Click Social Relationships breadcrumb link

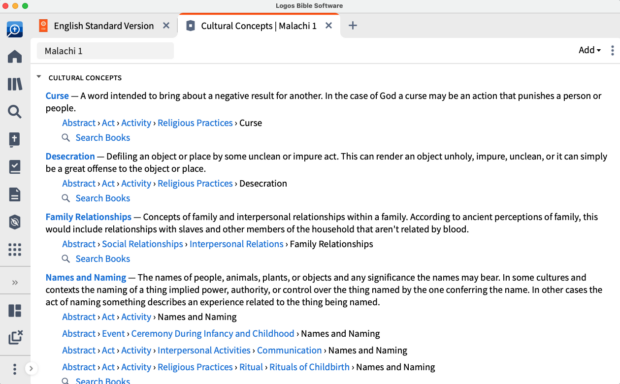click(142, 244)
